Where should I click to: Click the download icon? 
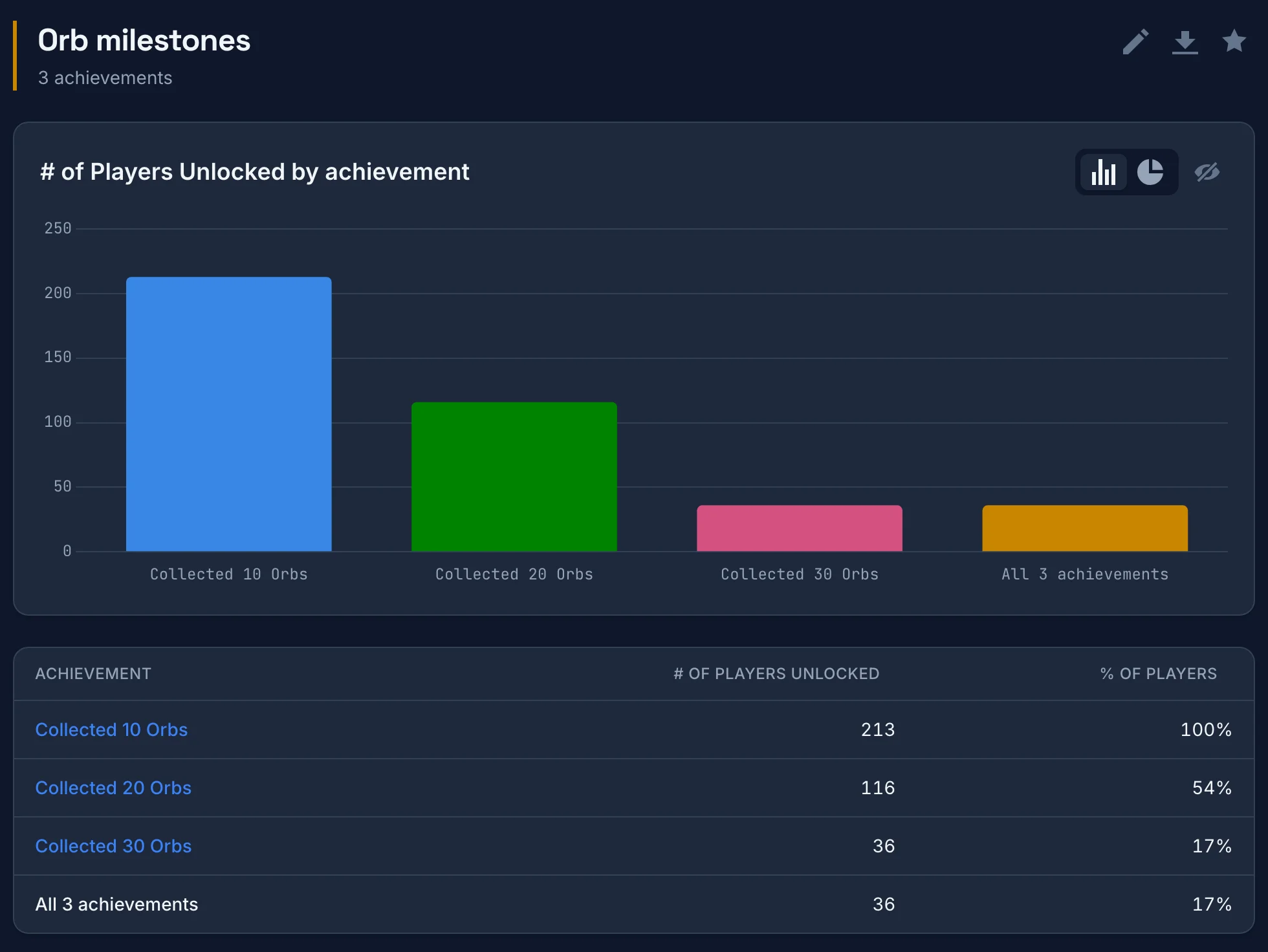pos(1185,42)
